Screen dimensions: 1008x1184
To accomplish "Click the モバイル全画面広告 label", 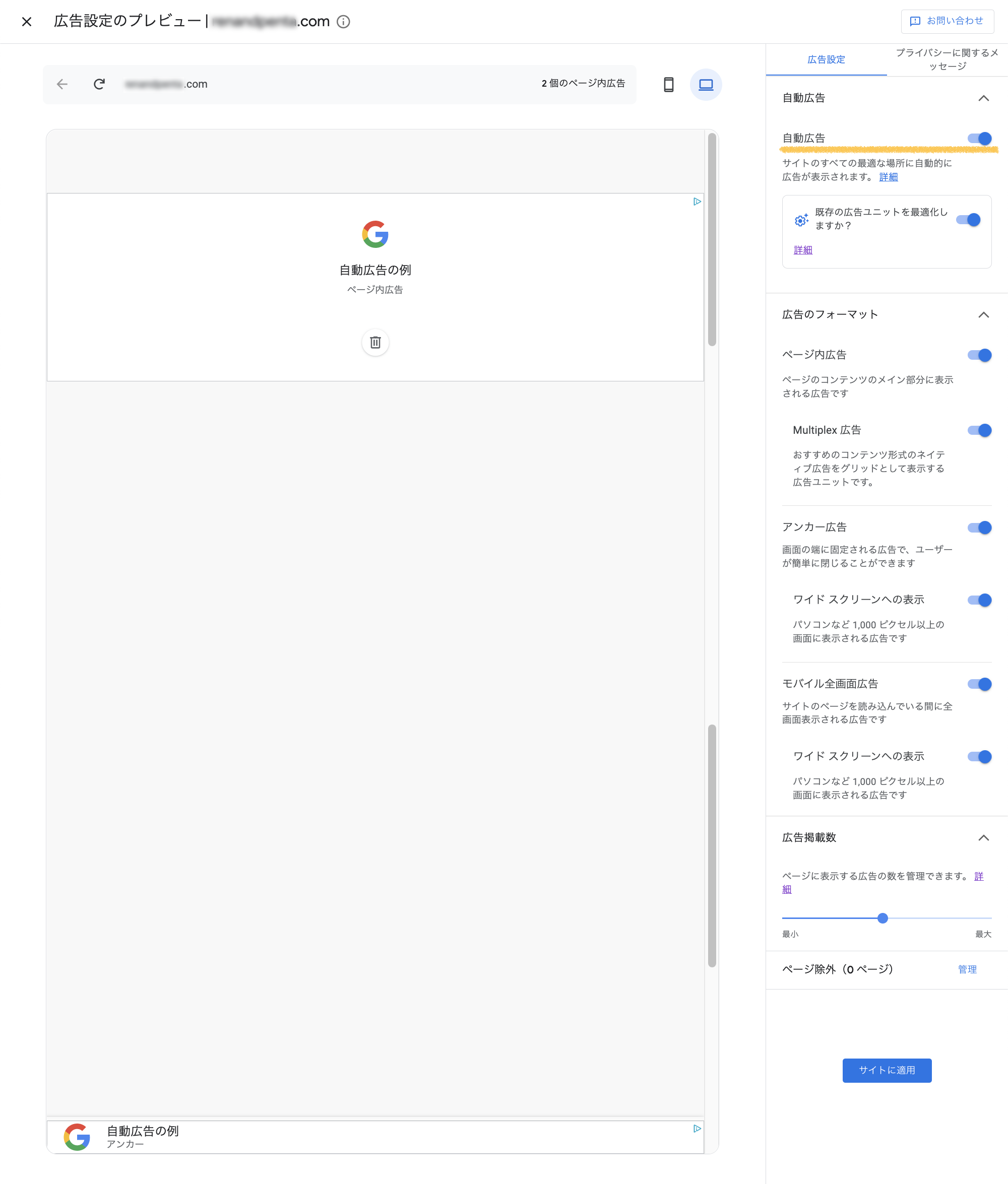I will point(830,684).
